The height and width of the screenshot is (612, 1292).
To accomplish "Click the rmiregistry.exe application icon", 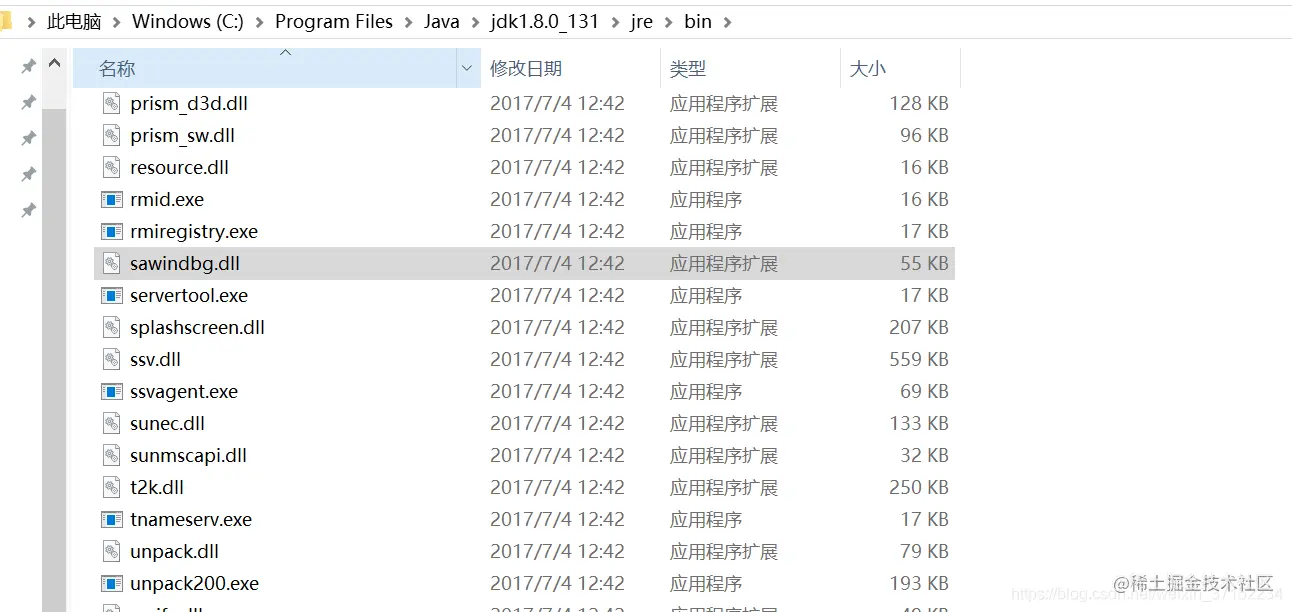I will click(112, 231).
